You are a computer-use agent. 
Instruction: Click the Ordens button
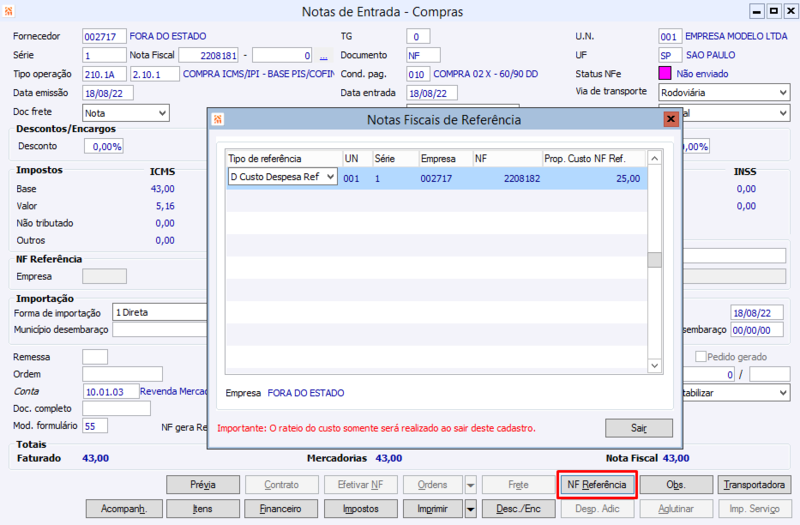click(433, 485)
